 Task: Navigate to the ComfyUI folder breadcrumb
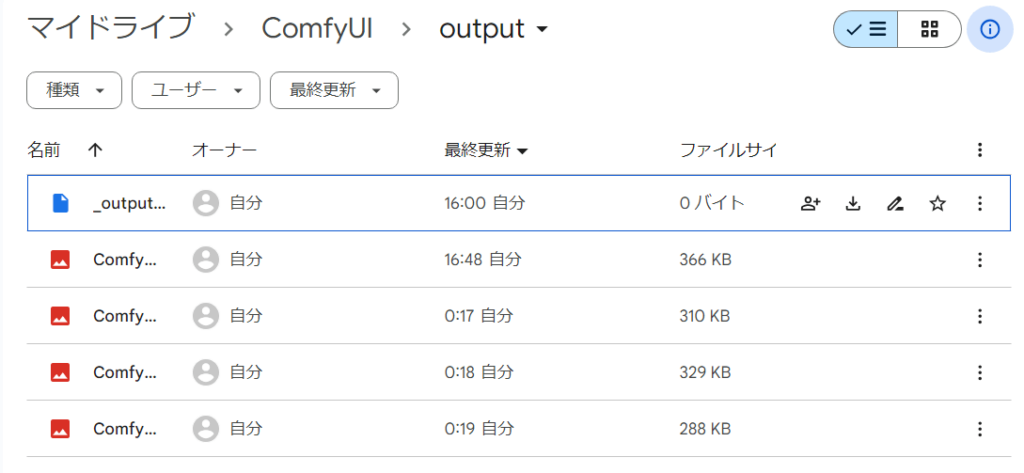tap(317, 29)
